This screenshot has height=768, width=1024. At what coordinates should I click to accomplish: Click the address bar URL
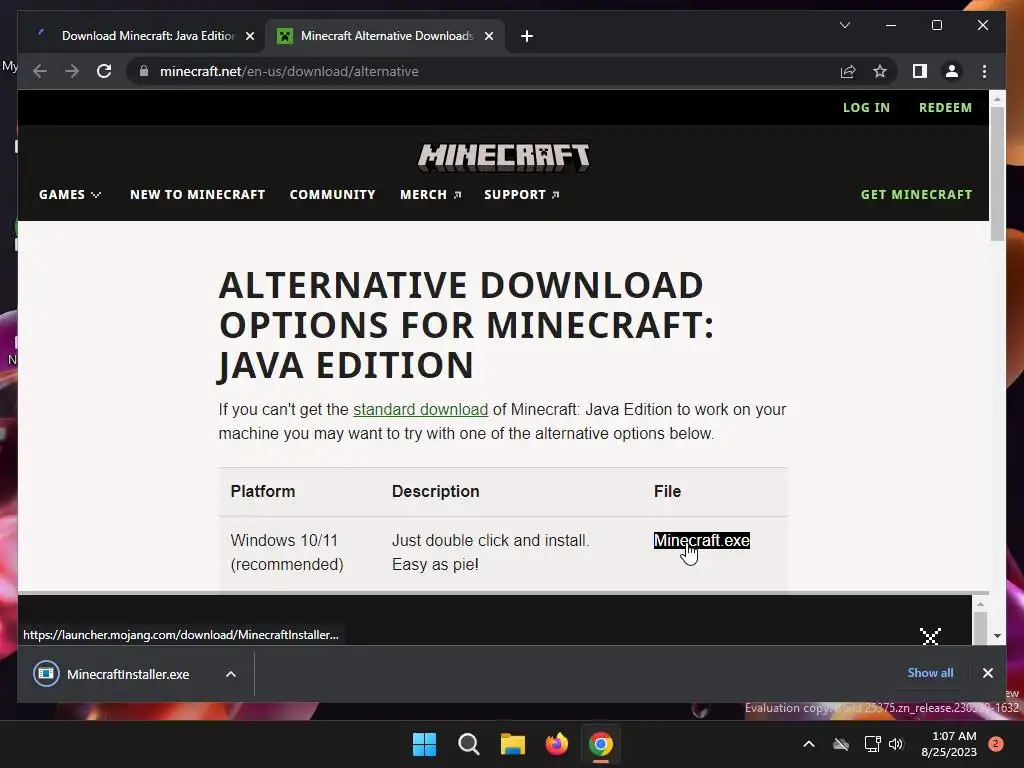click(289, 71)
